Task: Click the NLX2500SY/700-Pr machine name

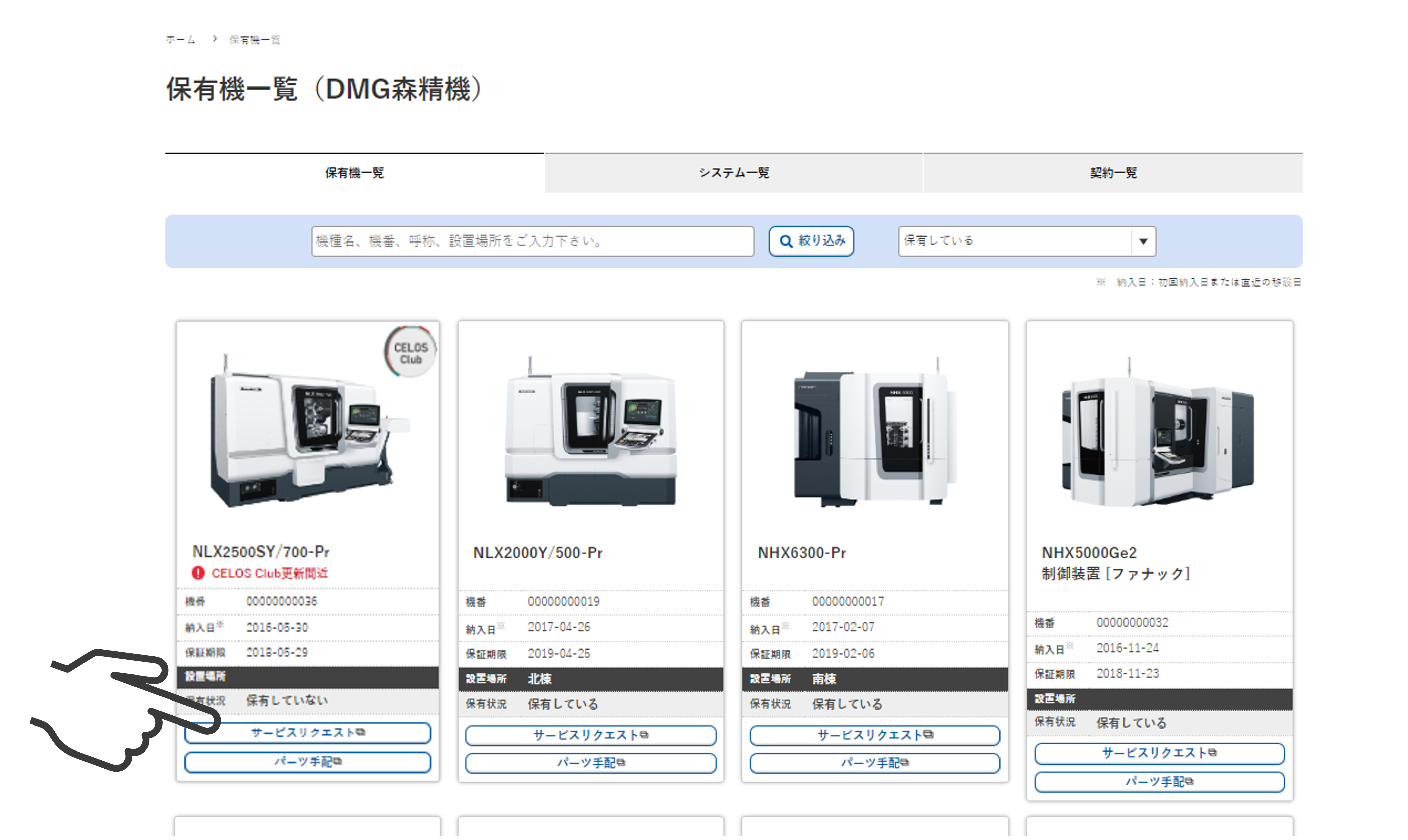Action: pyautogui.click(x=261, y=551)
